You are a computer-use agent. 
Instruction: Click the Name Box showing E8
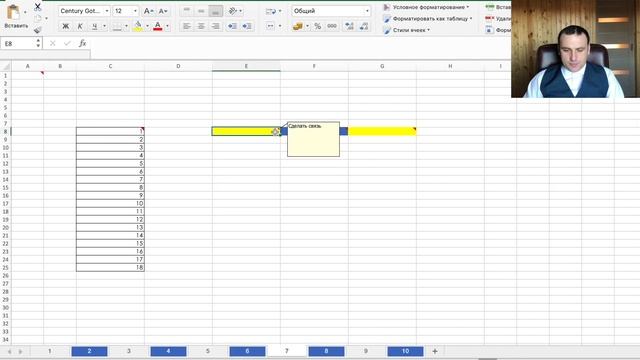tap(18, 43)
